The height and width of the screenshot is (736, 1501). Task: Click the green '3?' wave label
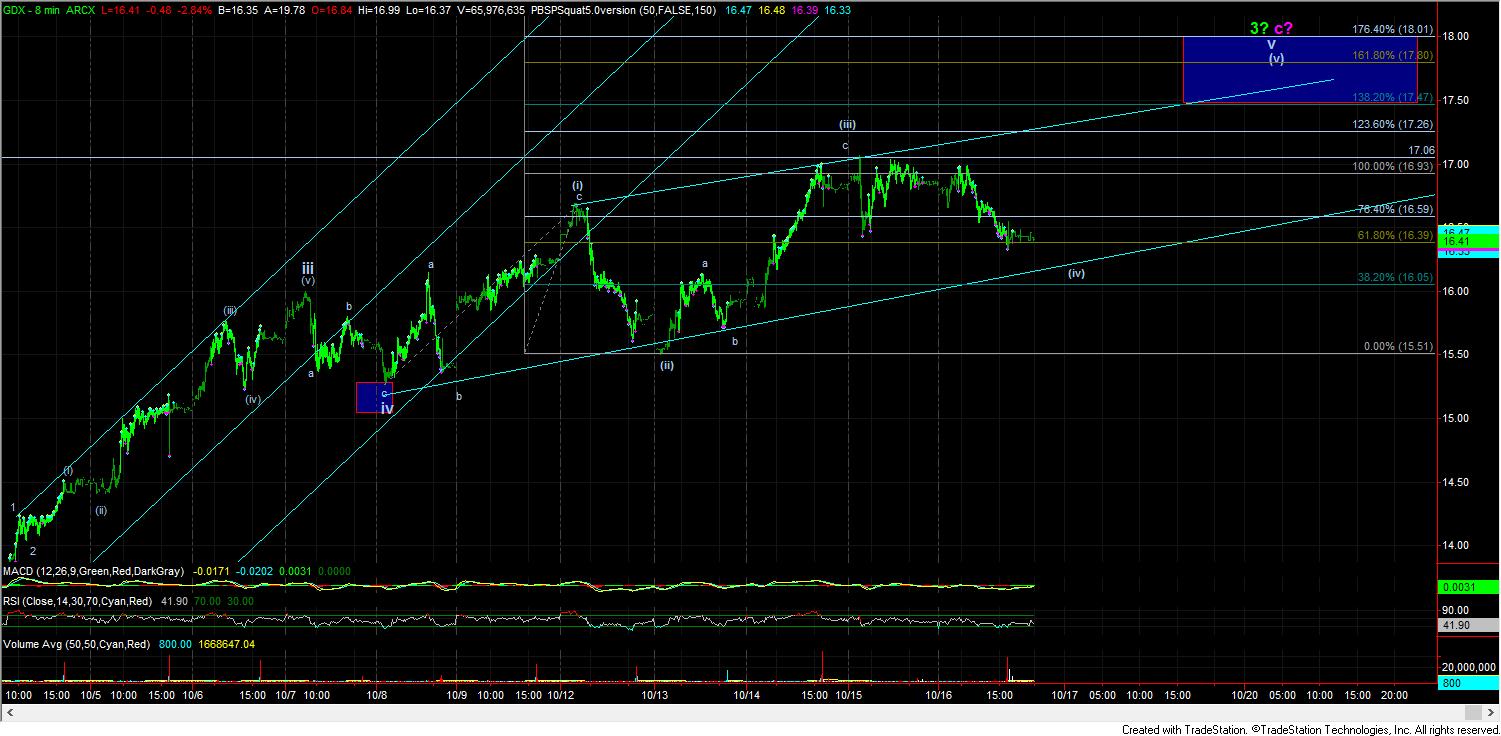pos(1259,28)
